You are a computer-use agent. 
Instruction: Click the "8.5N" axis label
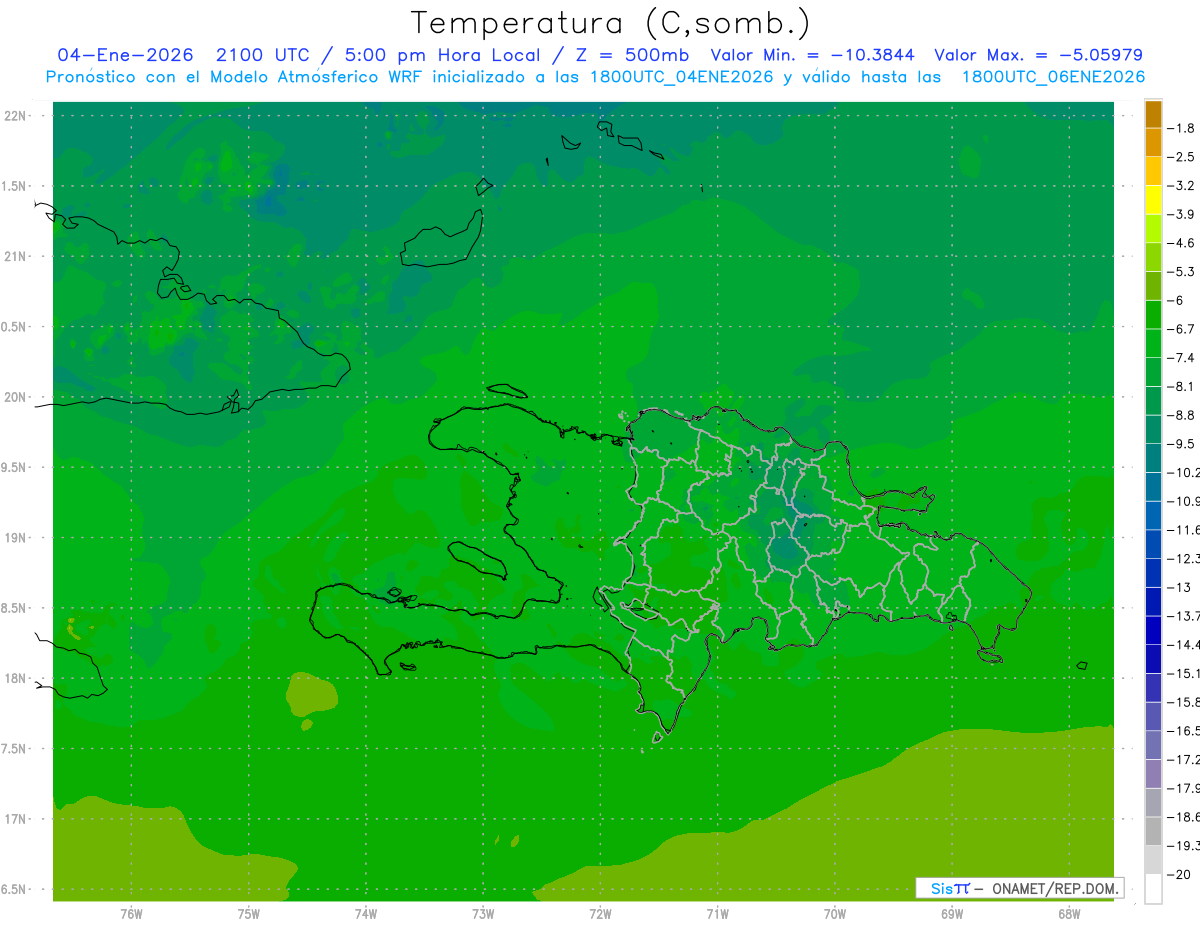click(15, 608)
